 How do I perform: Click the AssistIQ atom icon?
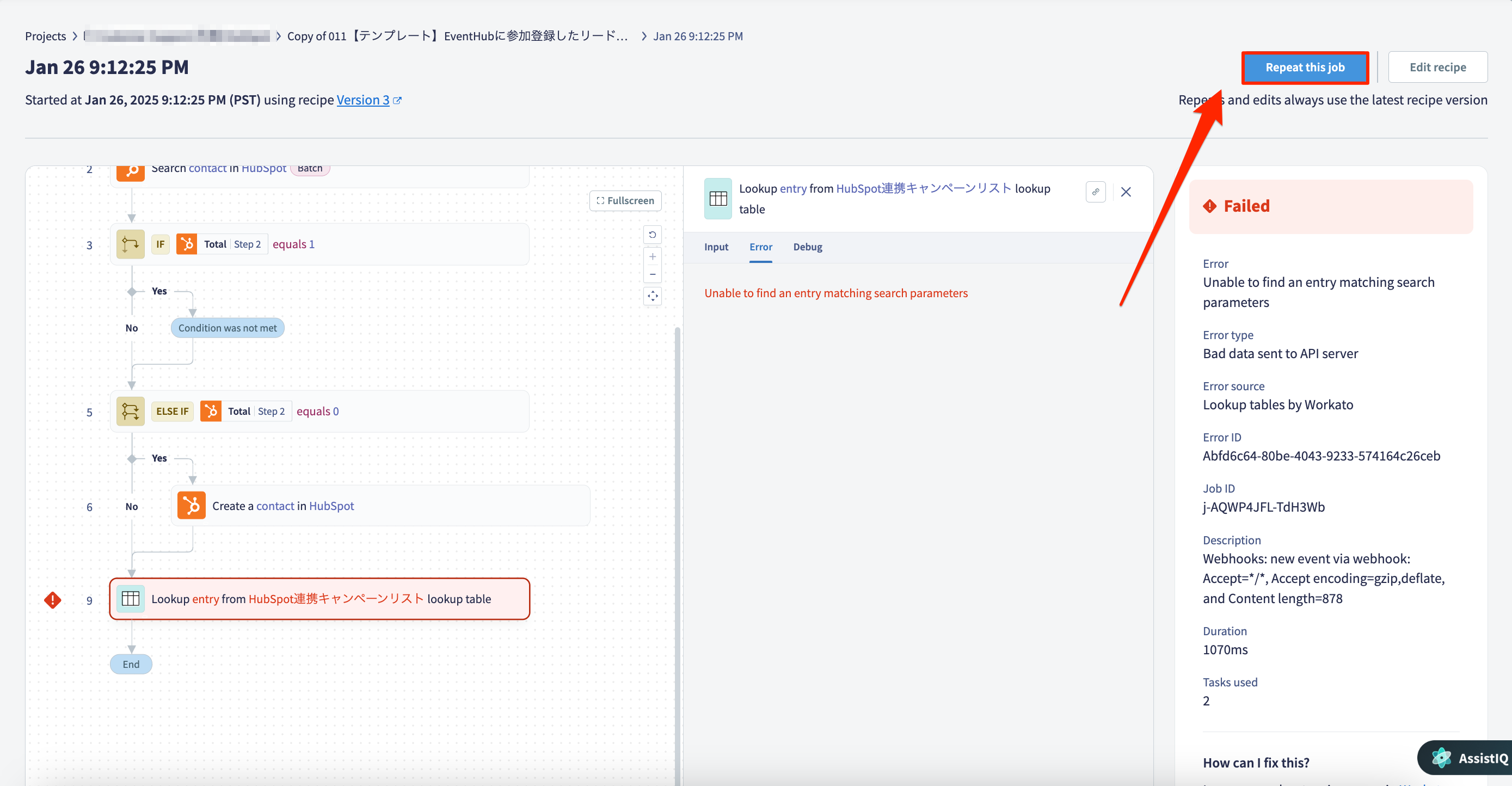click(x=1441, y=758)
